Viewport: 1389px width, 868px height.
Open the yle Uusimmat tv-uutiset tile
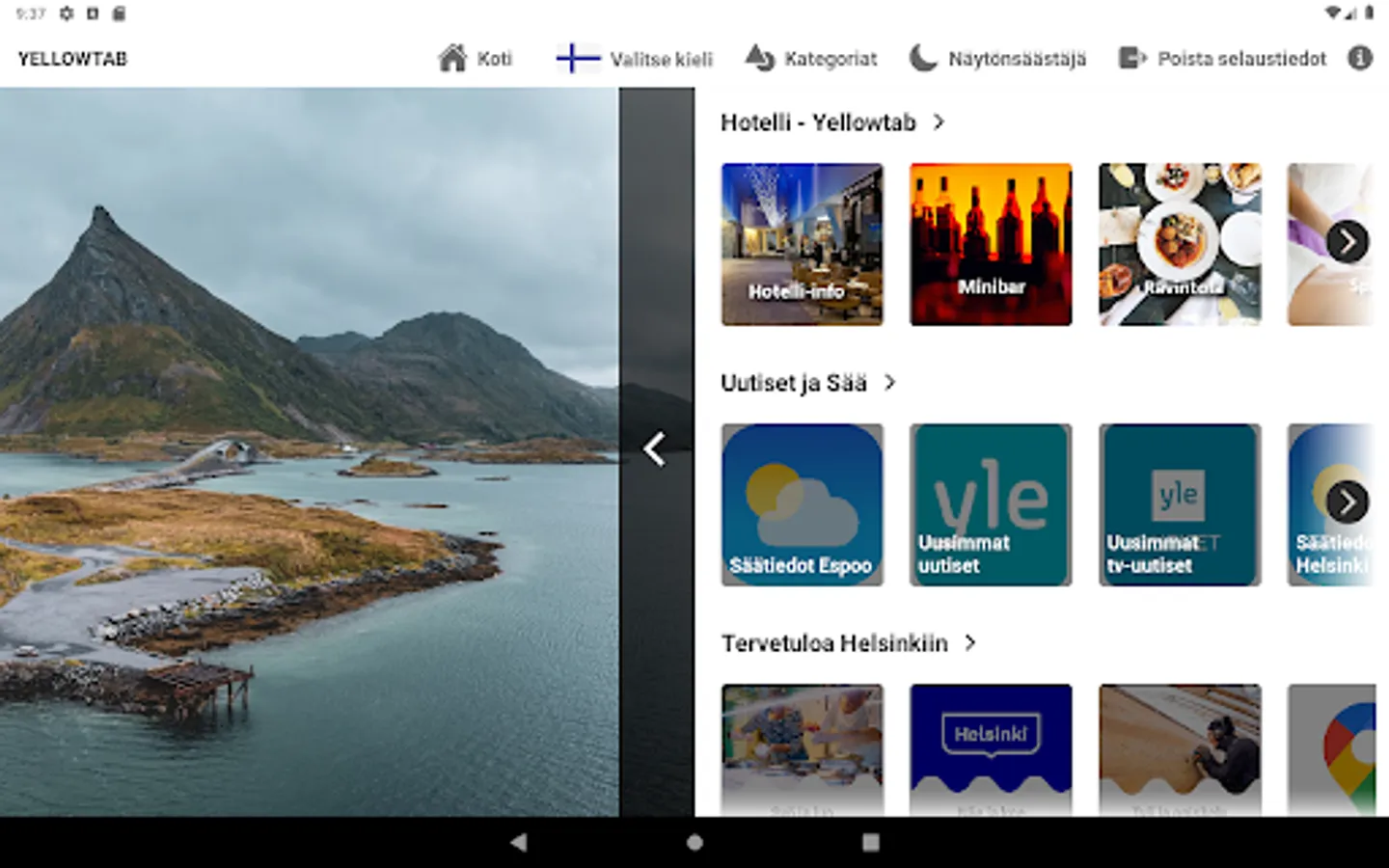pyautogui.click(x=1180, y=504)
